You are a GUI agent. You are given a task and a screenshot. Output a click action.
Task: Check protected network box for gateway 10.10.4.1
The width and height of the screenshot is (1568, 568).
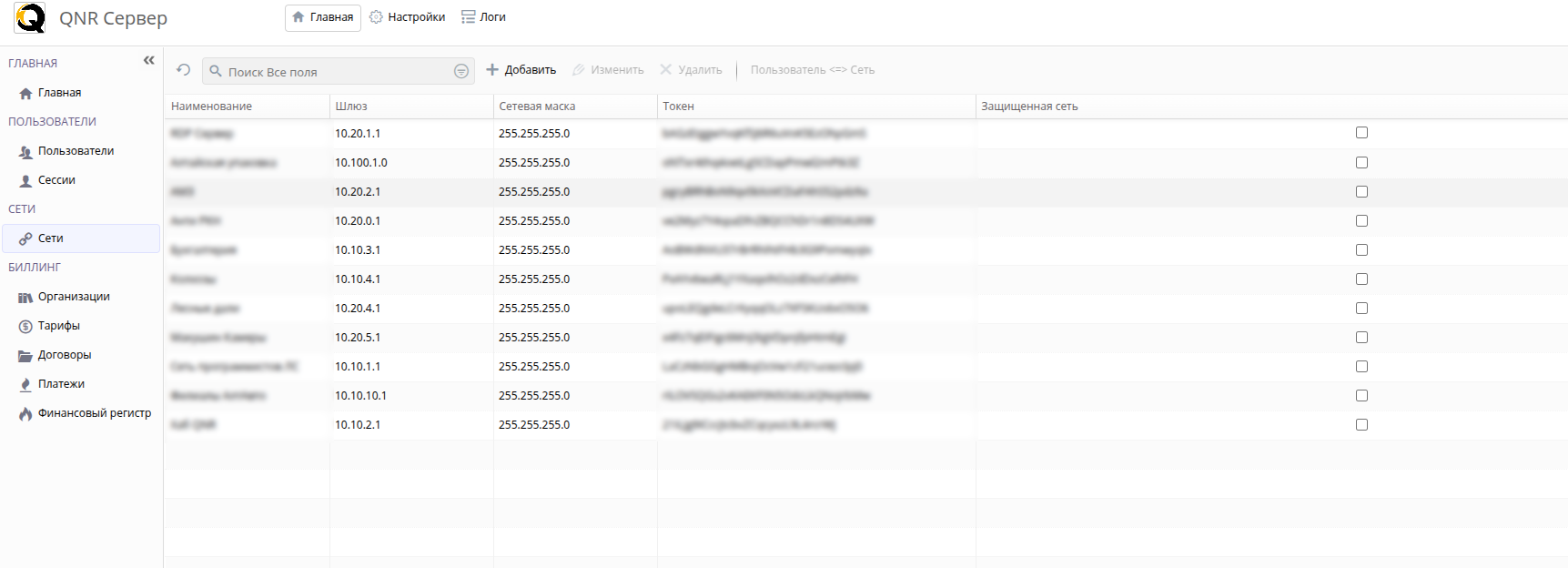click(x=1361, y=279)
